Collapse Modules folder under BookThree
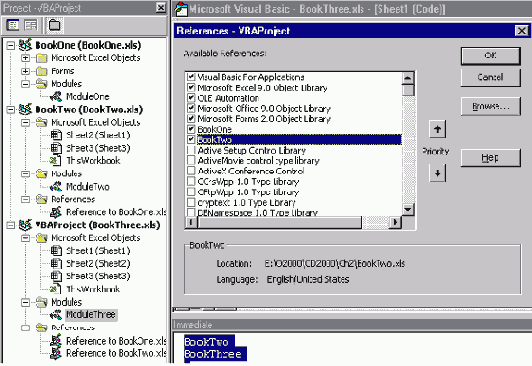Viewport: 532px width, 366px height. [25, 302]
